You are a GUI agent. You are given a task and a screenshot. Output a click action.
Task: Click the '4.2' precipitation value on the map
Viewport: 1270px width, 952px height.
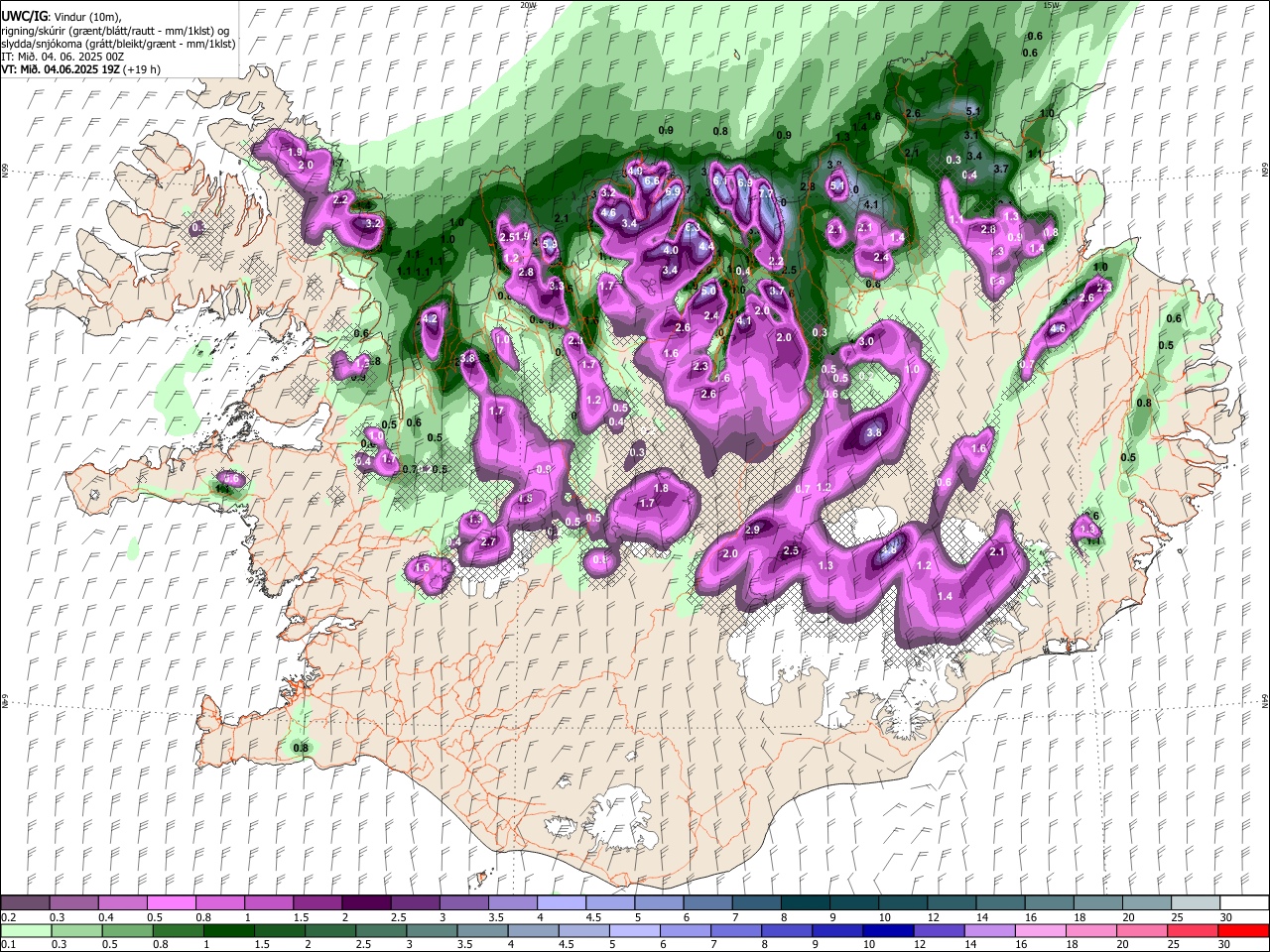pos(430,318)
